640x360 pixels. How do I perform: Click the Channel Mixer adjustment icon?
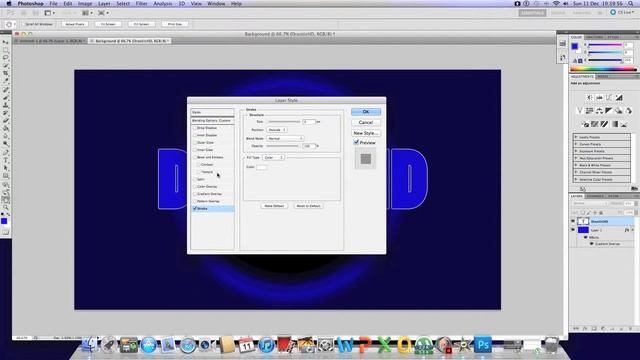(x=629, y=111)
